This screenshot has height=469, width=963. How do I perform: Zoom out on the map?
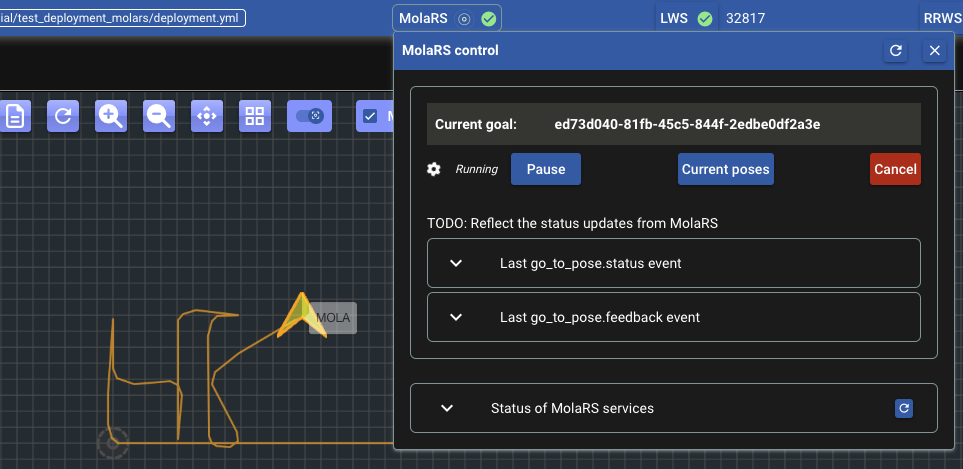158,116
